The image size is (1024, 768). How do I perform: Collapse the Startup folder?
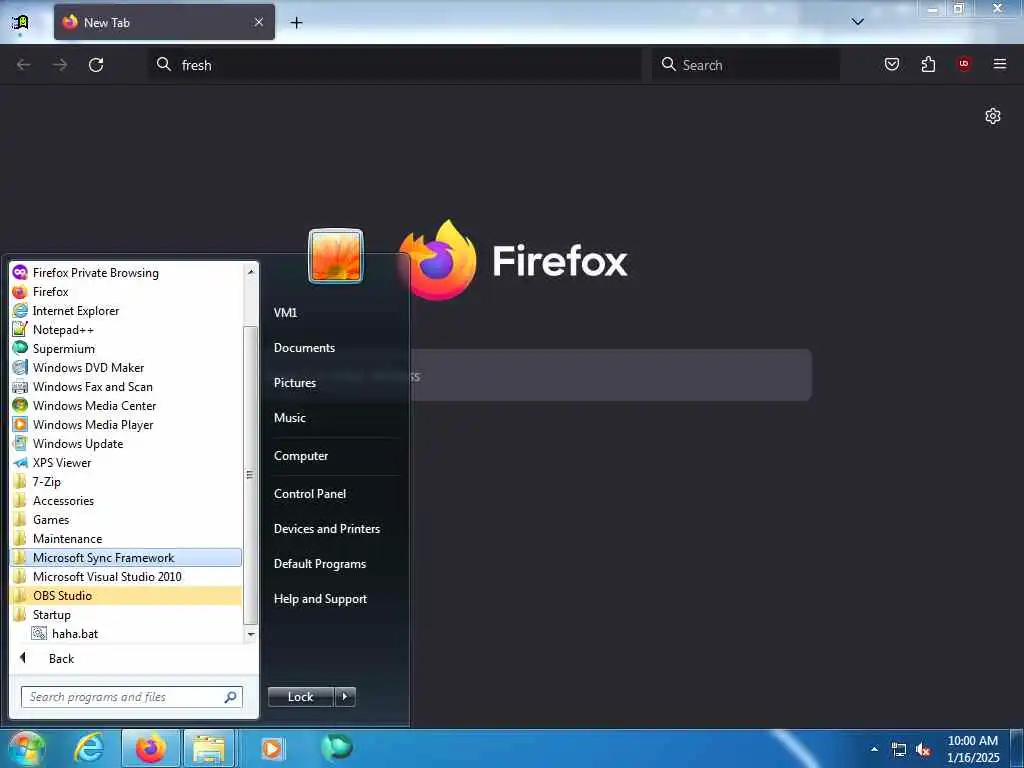click(127, 615)
